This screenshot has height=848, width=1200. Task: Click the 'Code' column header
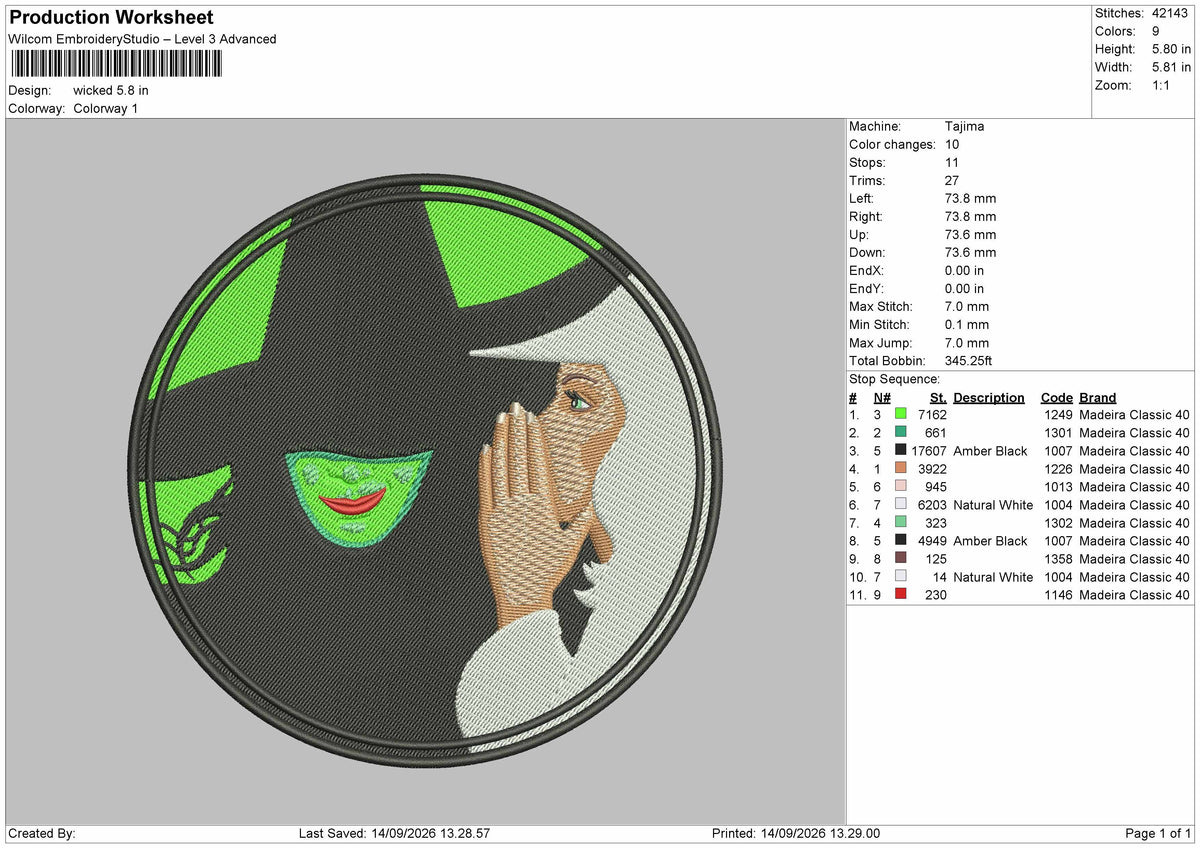(1056, 397)
